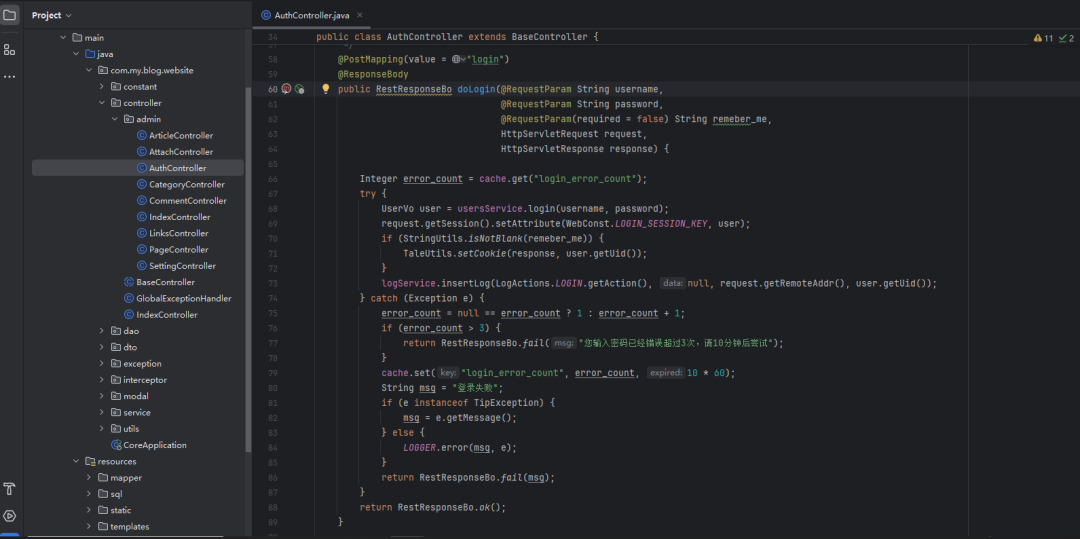Expand the constant package

[x=102, y=87]
